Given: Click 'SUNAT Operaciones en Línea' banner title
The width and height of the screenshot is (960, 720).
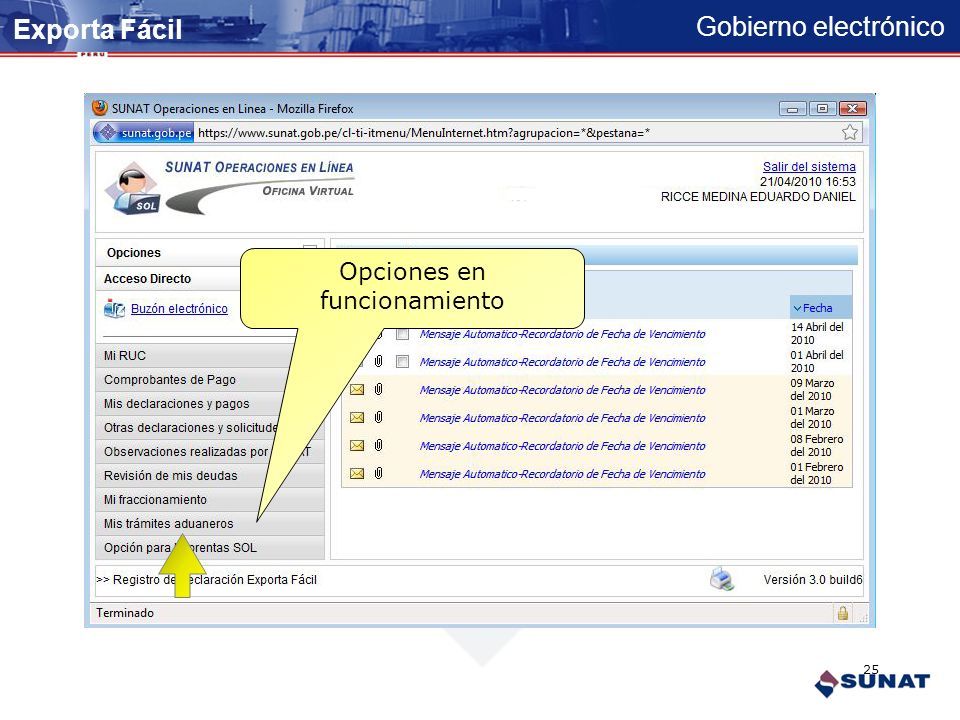Looking at the screenshot, I should [259, 167].
